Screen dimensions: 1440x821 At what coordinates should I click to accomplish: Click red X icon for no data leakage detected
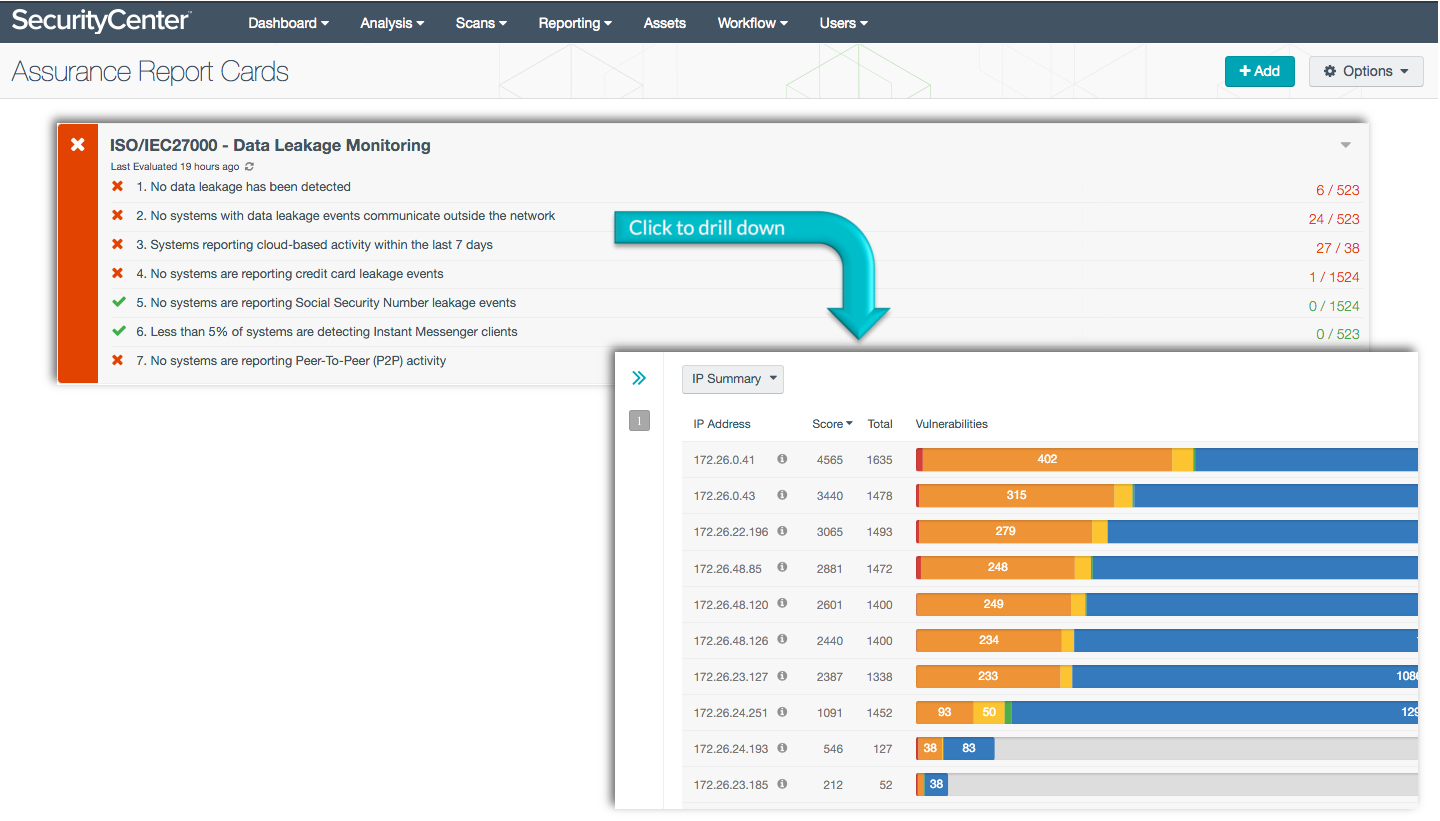tap(118, 187)
